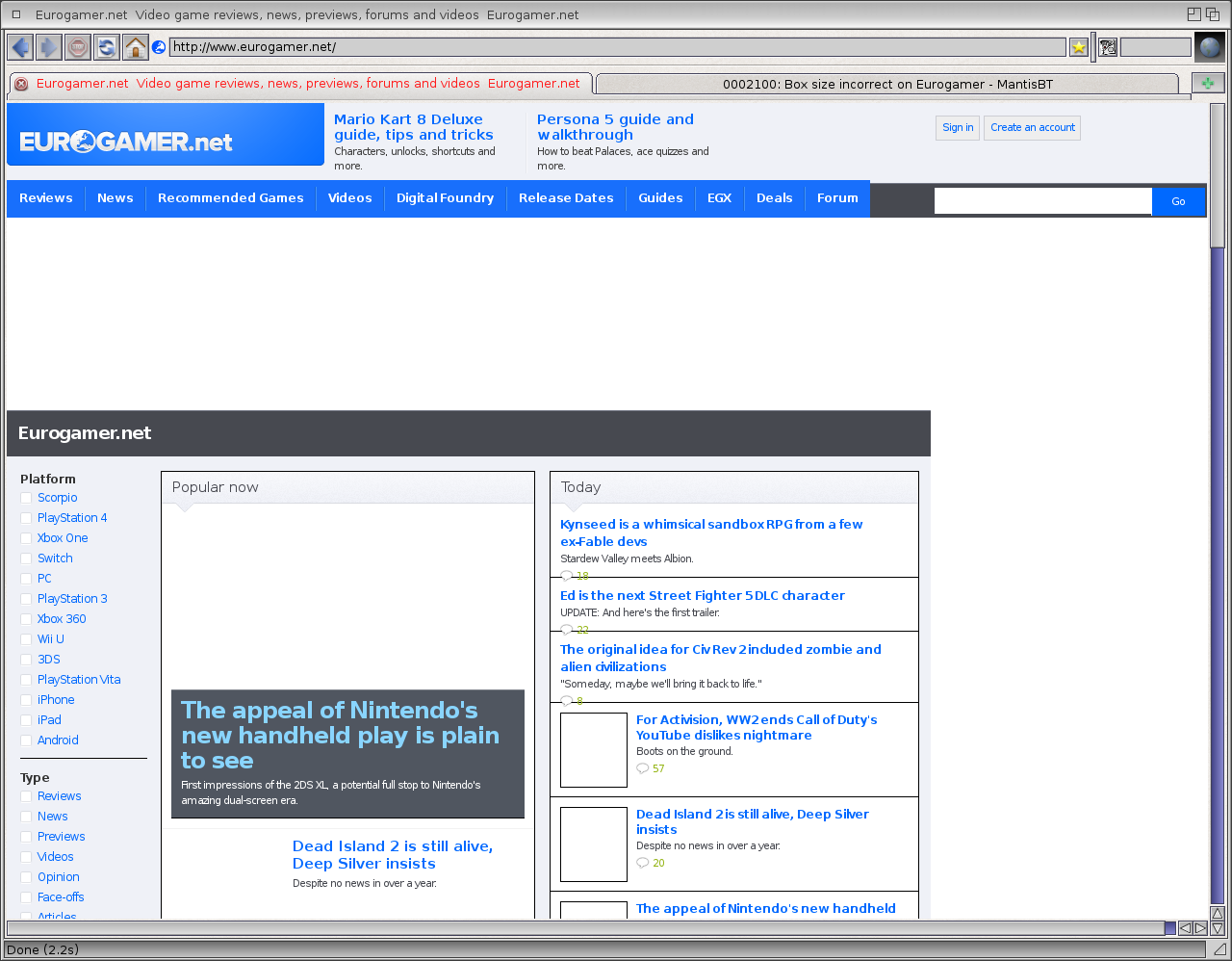This screenshot has height=961, width=1232.
Task: Check the PlayStation 3 platform filter
Action: coord(26,599)
